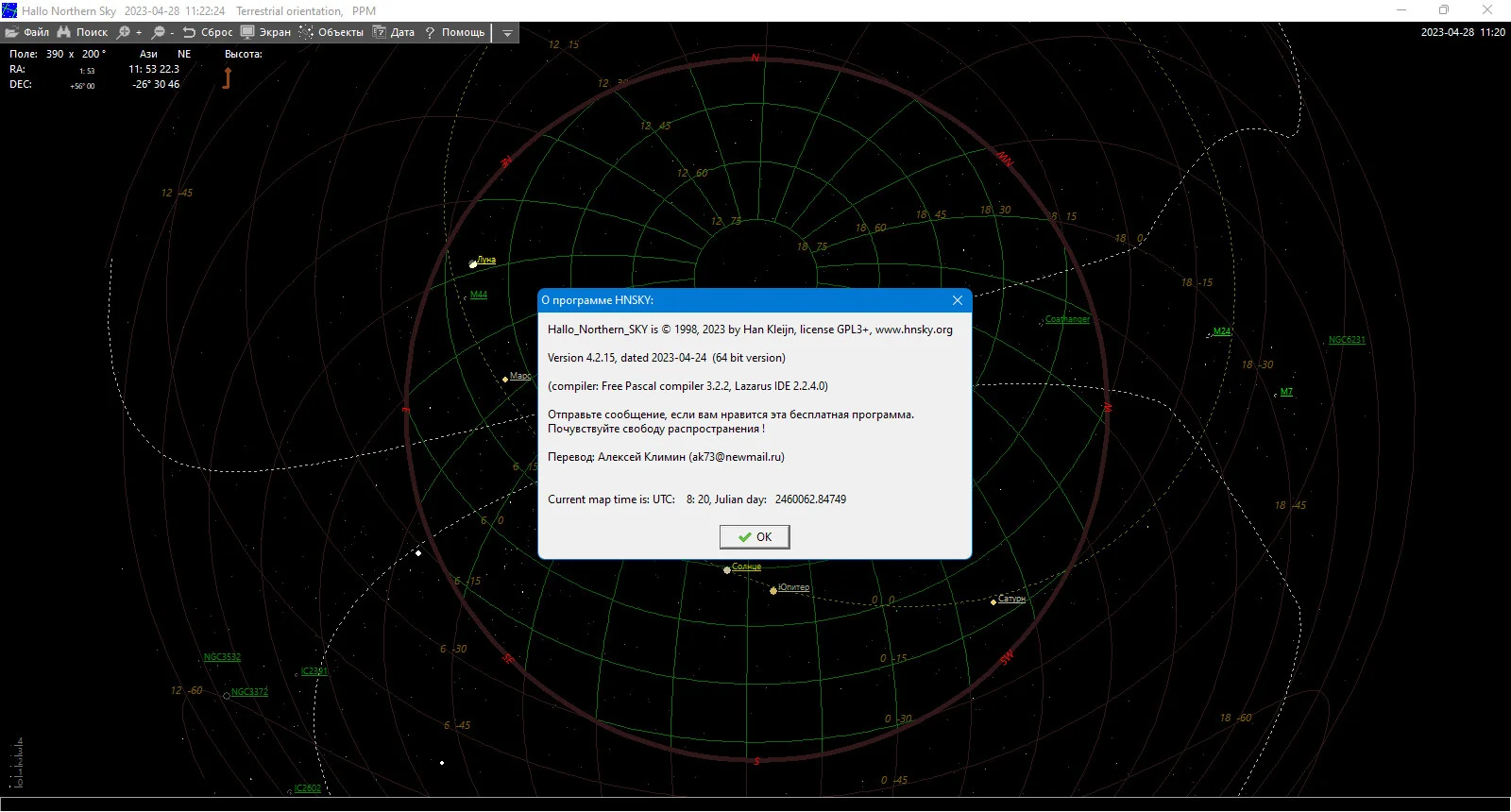Select the M24 object label
Image resolution: width=1511 pixels, height=812 pixels.
pos(1222,331)
